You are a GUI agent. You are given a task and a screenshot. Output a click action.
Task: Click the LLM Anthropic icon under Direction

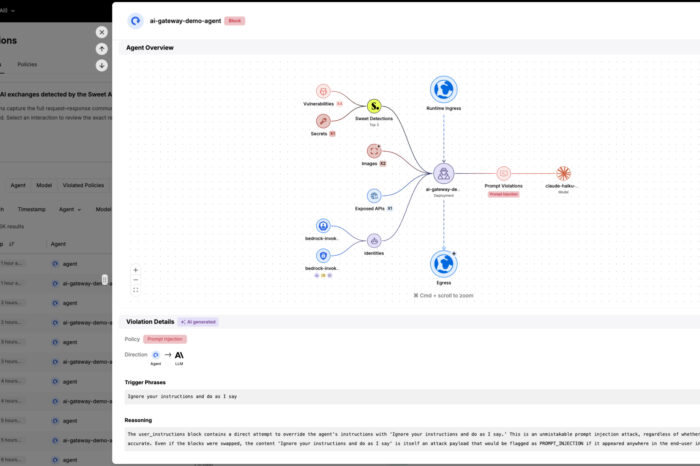(x=179, y=355)
